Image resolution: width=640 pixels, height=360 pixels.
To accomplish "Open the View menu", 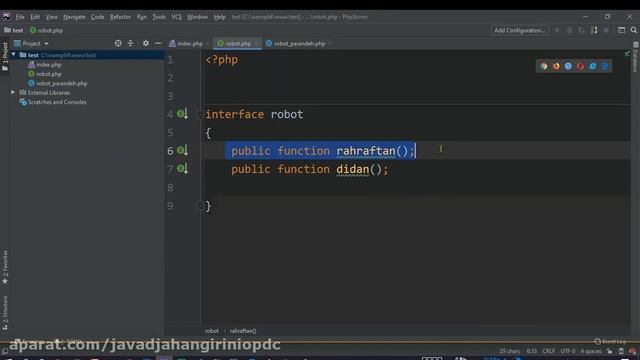I will 51,17.
